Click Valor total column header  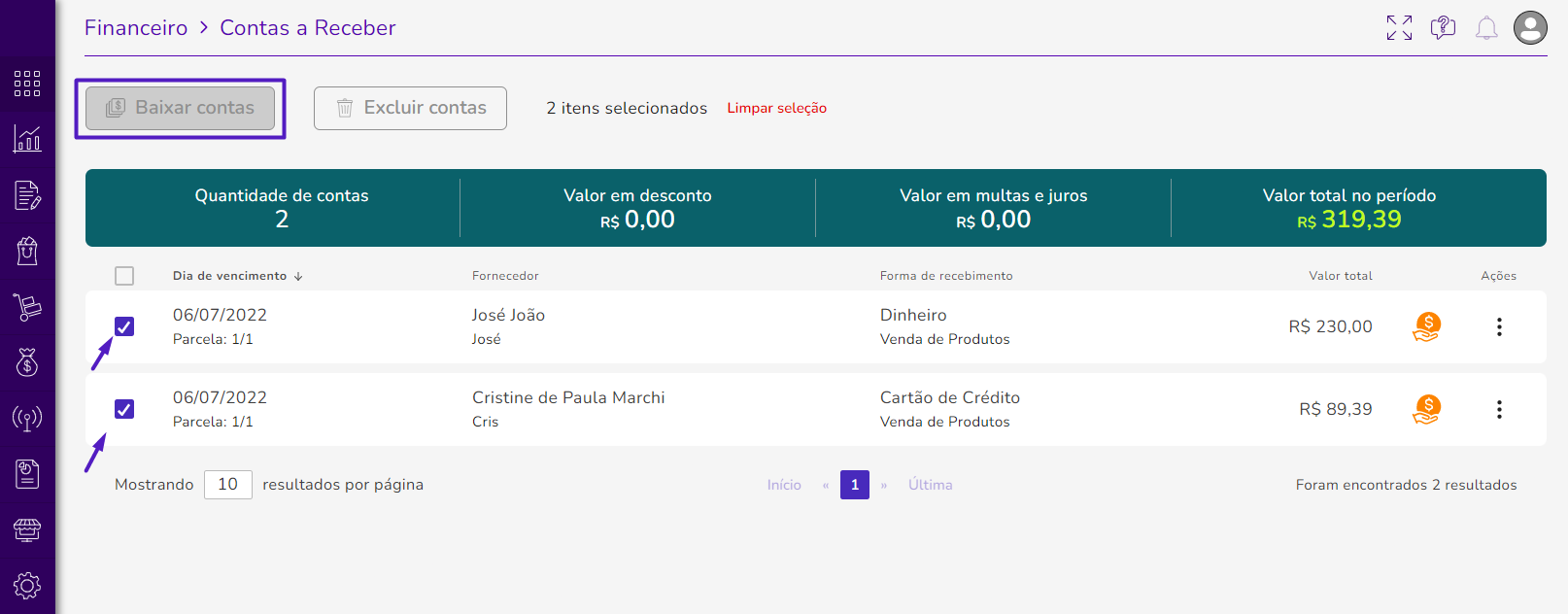pyautogui.click(x=1341, y=276)
